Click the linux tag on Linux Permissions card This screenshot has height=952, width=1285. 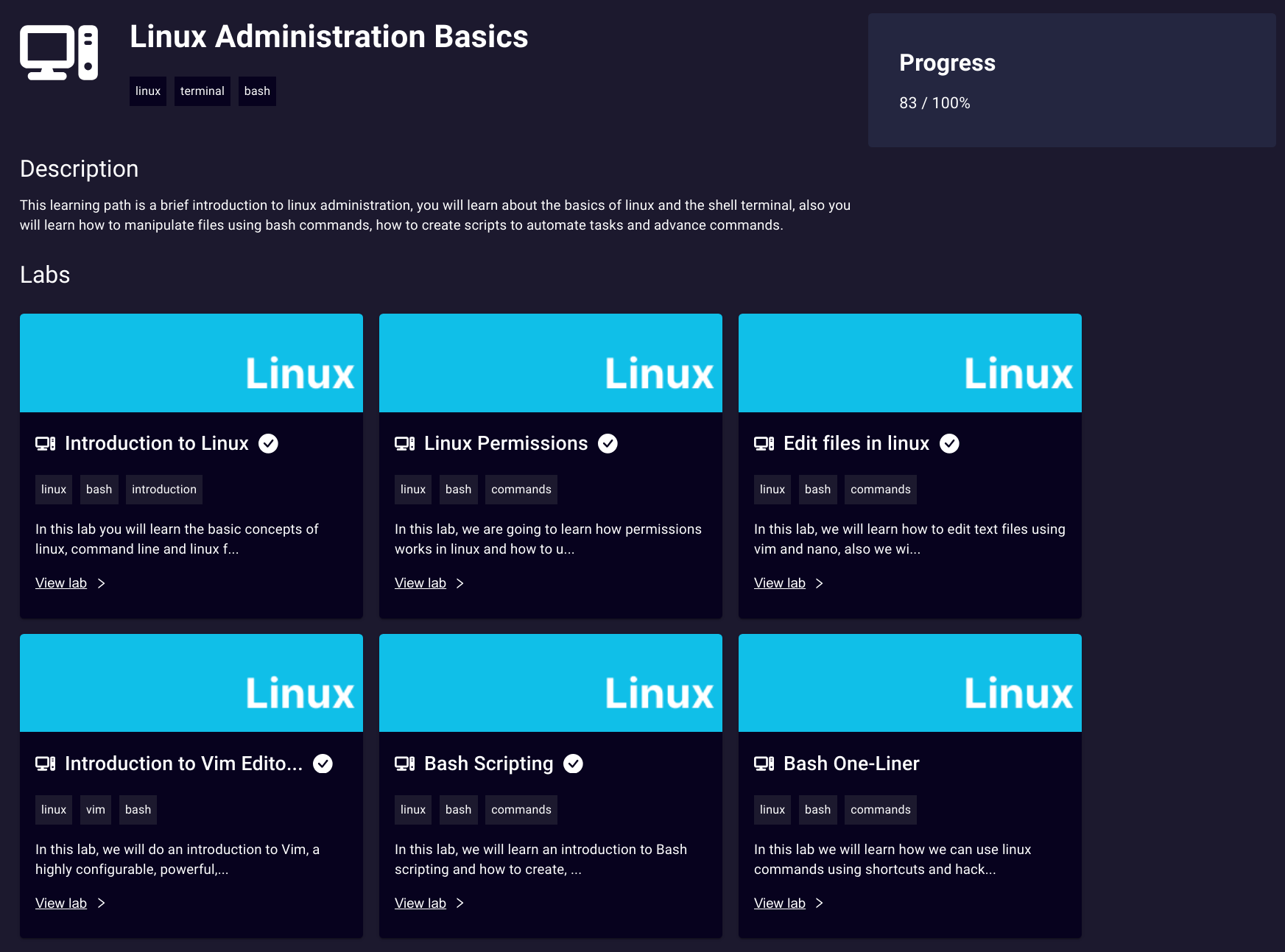[x=413, y=490]
